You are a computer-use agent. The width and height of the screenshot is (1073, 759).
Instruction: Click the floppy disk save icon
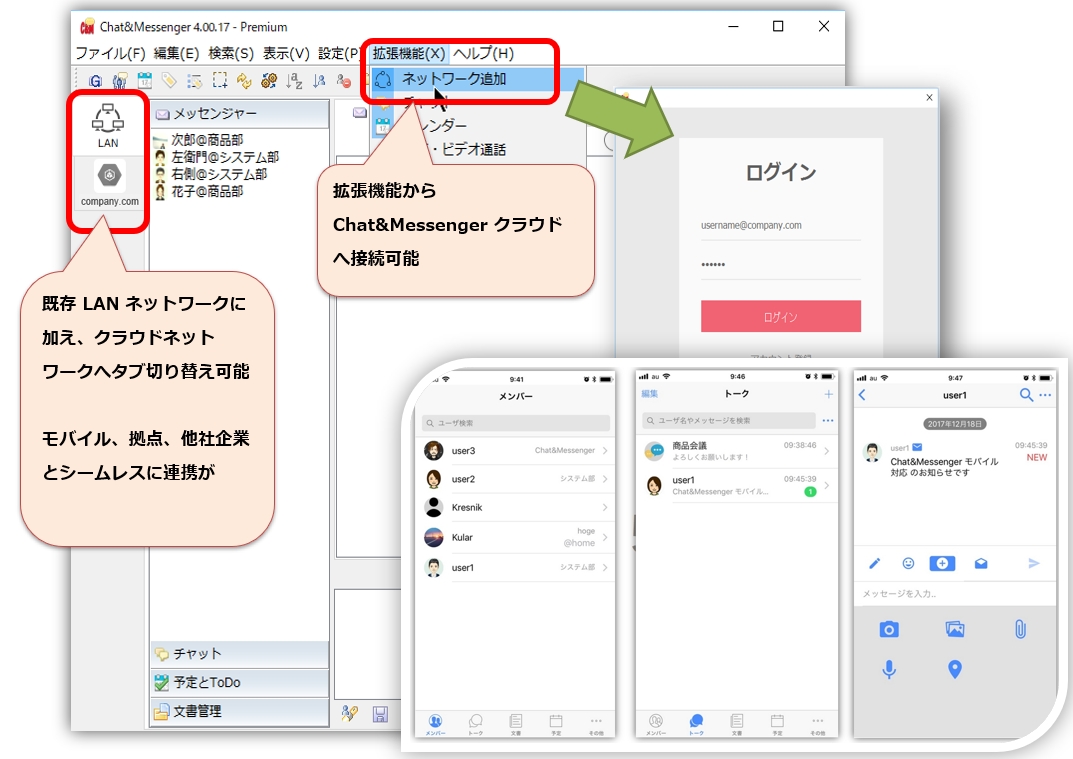pyautogui.click(x=380, y=714)
